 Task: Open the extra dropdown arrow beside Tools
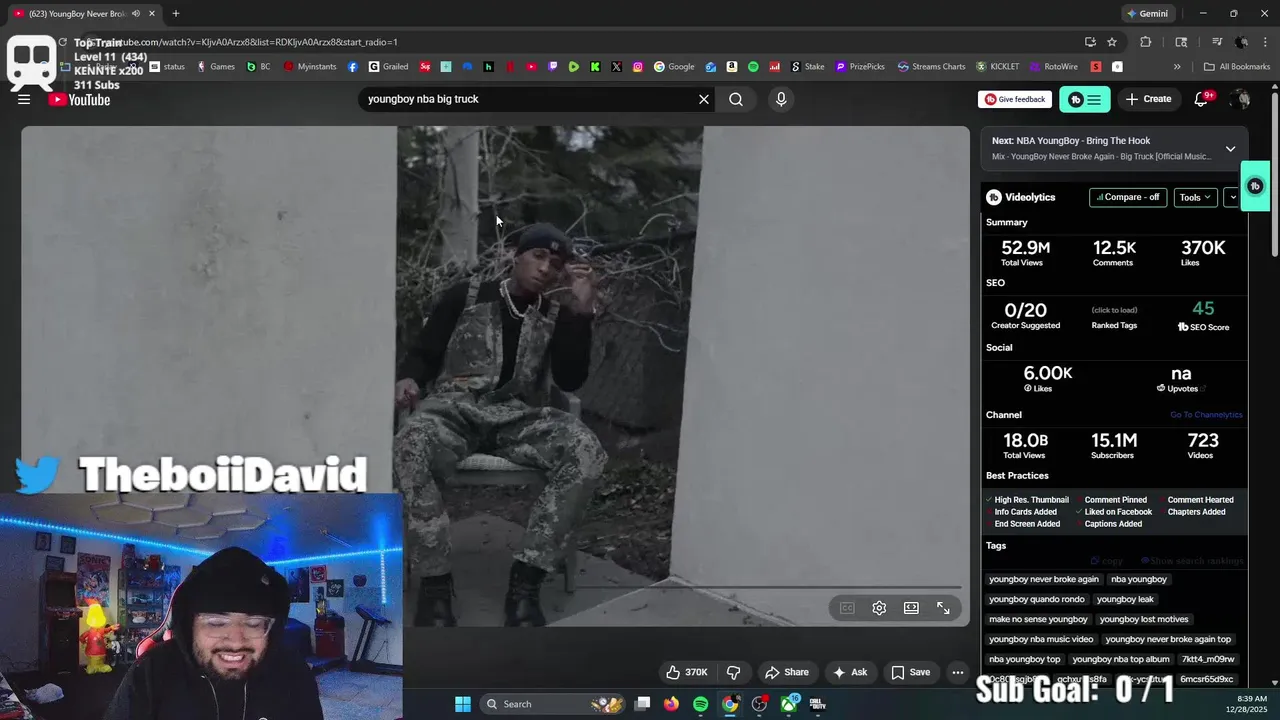pyautogui.click(x=1232, y=197)
